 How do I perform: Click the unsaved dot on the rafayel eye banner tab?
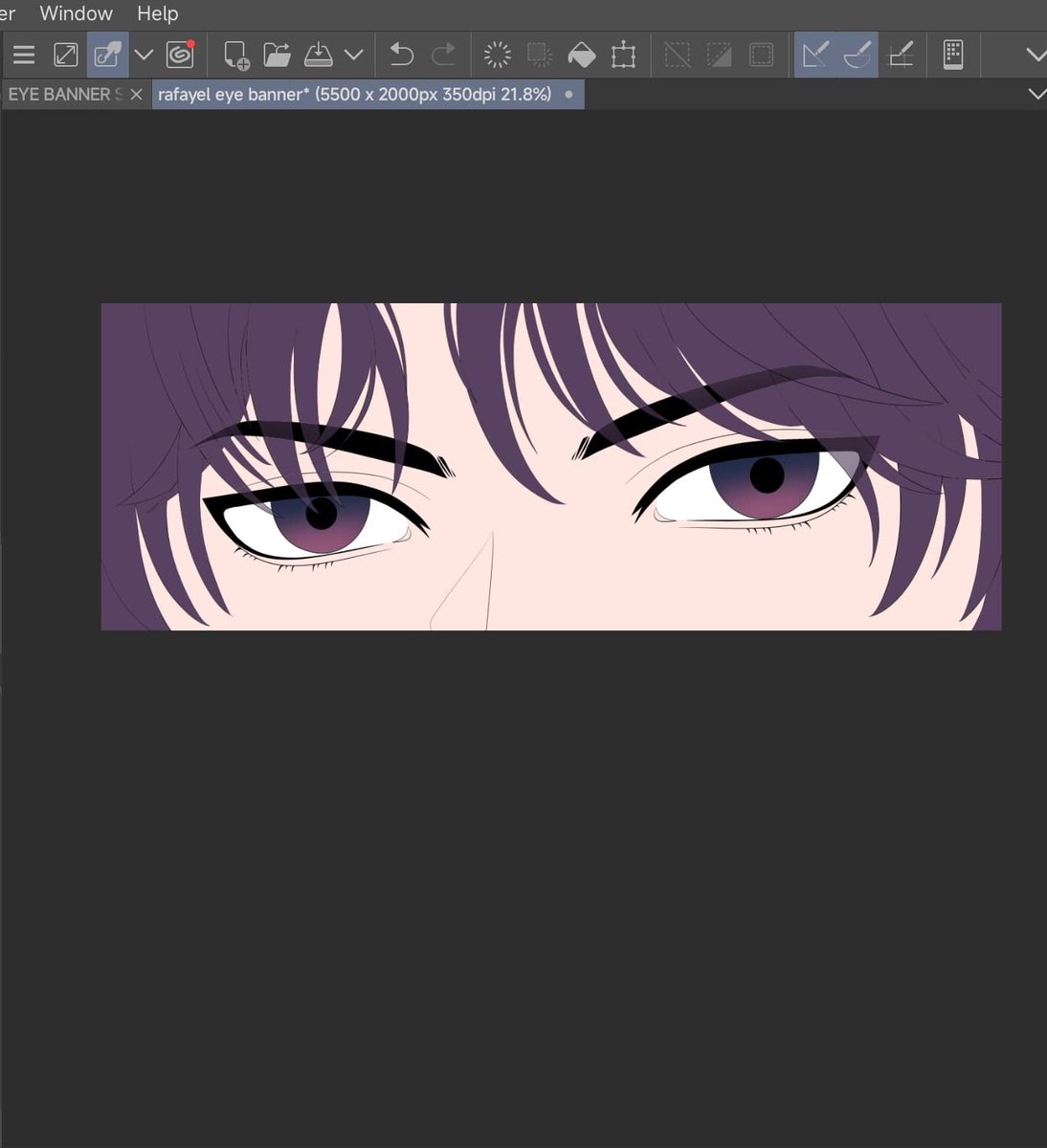(569, 95)
